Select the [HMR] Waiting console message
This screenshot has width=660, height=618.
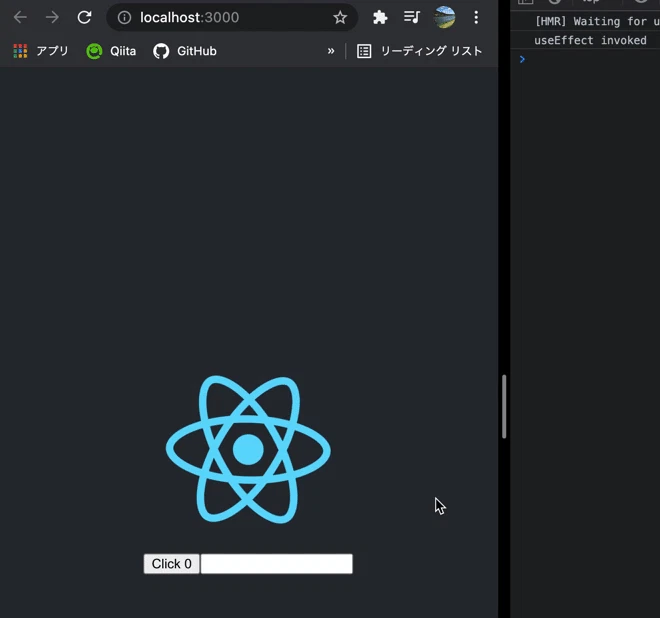597,21
